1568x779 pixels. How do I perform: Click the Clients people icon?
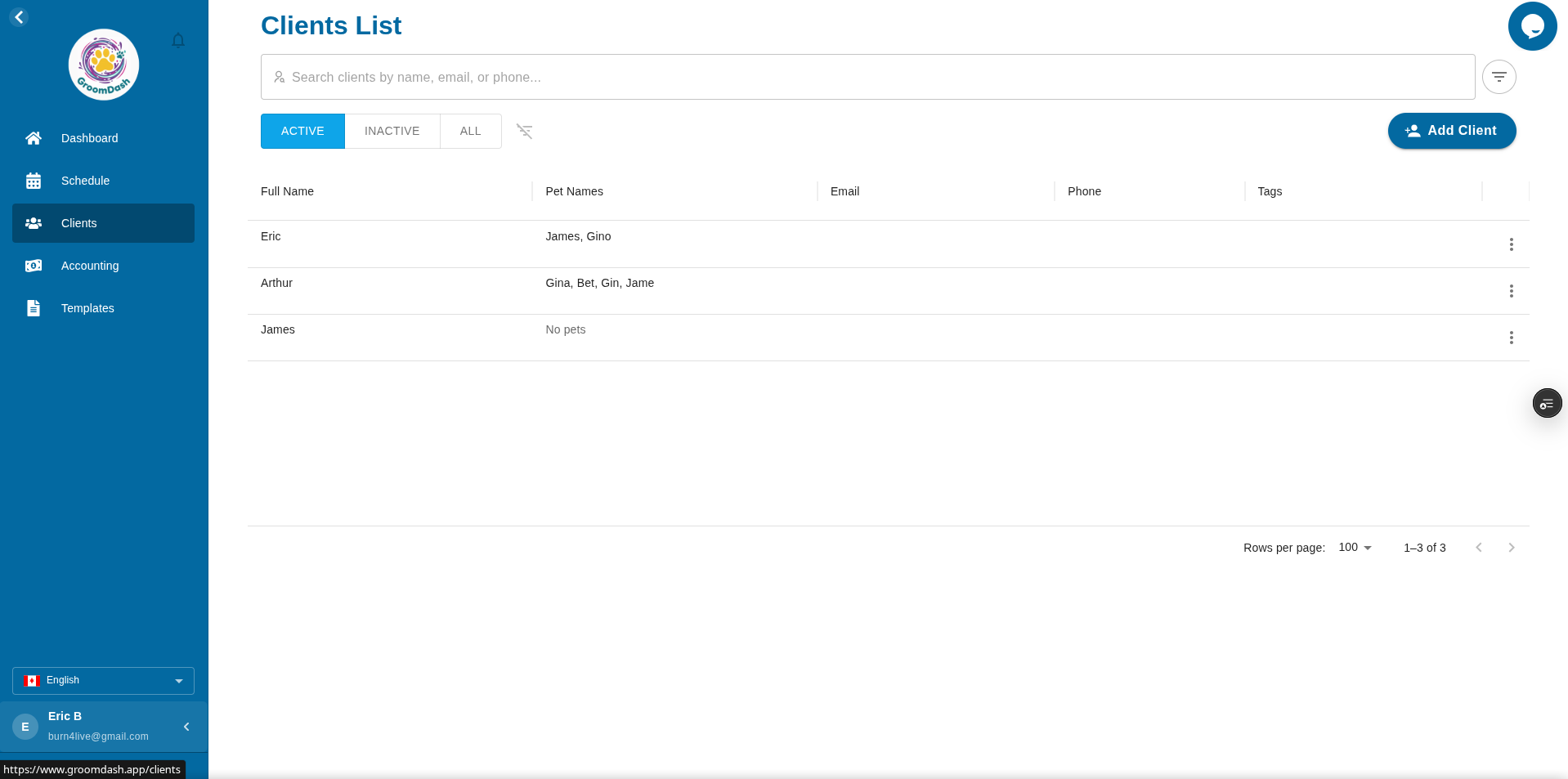(x=34, y=223)
